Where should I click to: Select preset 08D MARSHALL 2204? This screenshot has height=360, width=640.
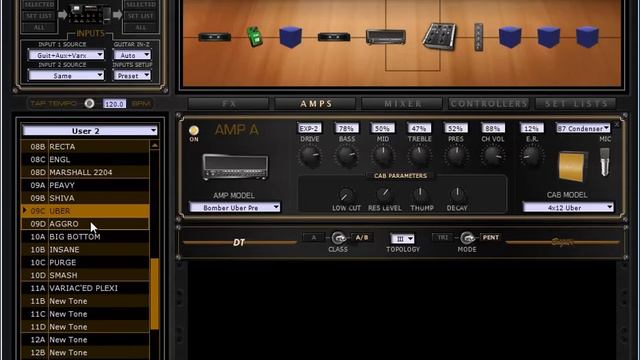point(85,172)
